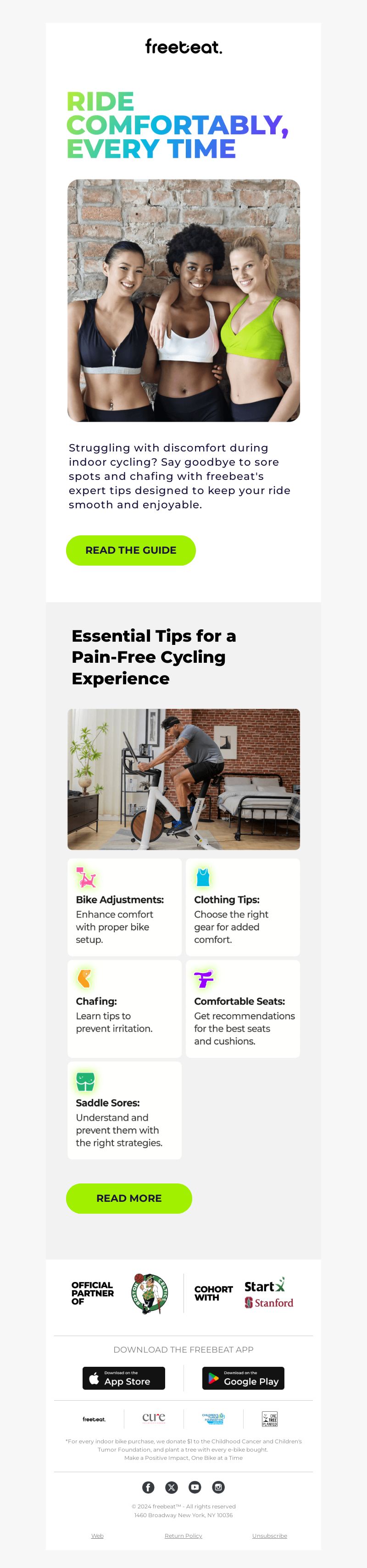This screenshot has height=1568, width=367.
Task: Open the Facebook social icon
Action: pos(148,1487)
